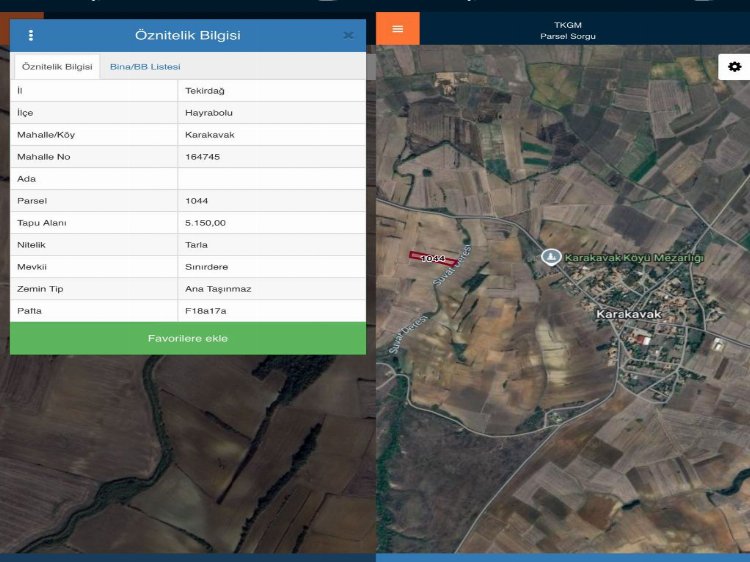This screenshot has width=750, height=562.
Task: Select the Tapu Alanı value 5.150,00
Action: [x=205, y=223]
